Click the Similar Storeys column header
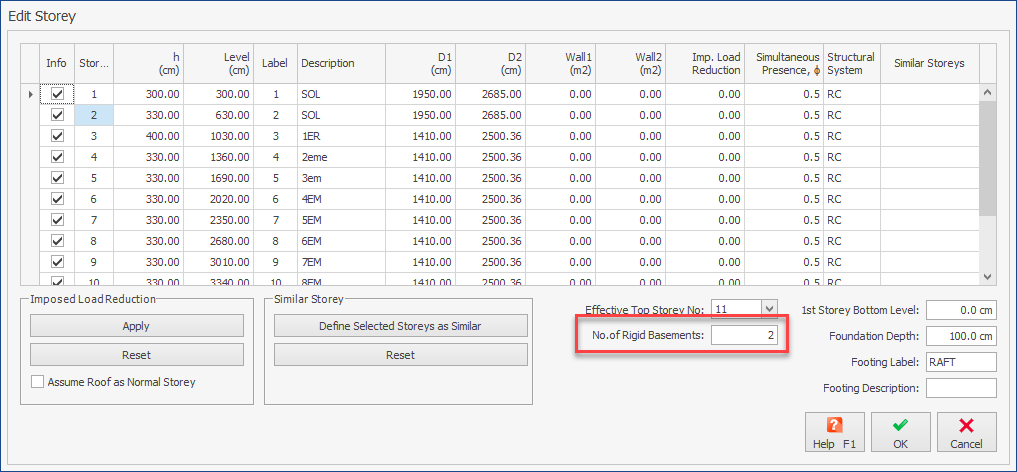 coord(929,63)
